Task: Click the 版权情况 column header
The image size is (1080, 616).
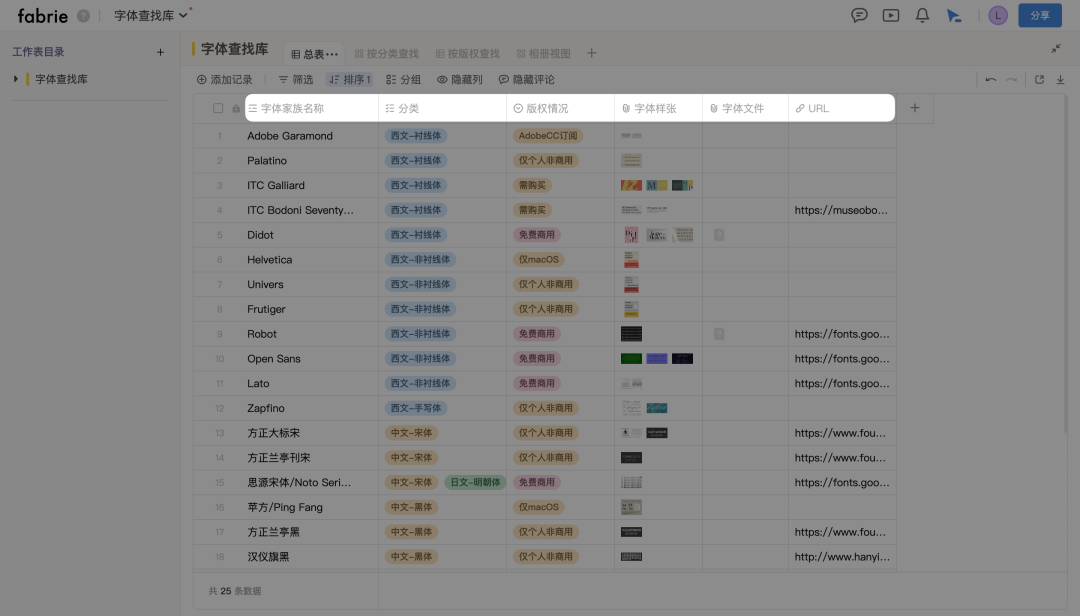Action: tap(560, 108)
